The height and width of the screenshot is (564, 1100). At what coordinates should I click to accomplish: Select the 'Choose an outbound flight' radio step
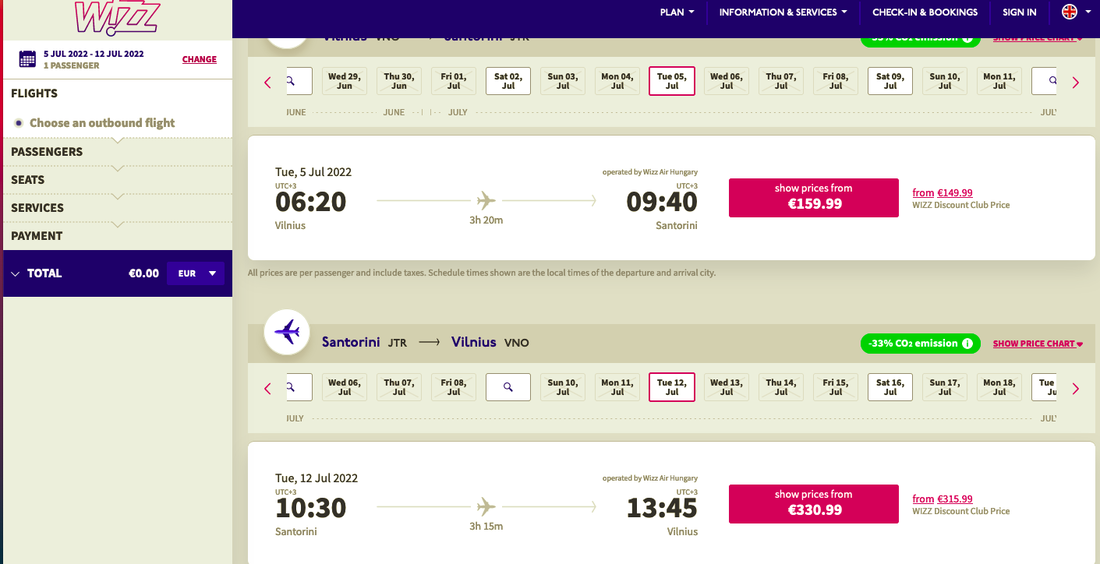[19, 123]
